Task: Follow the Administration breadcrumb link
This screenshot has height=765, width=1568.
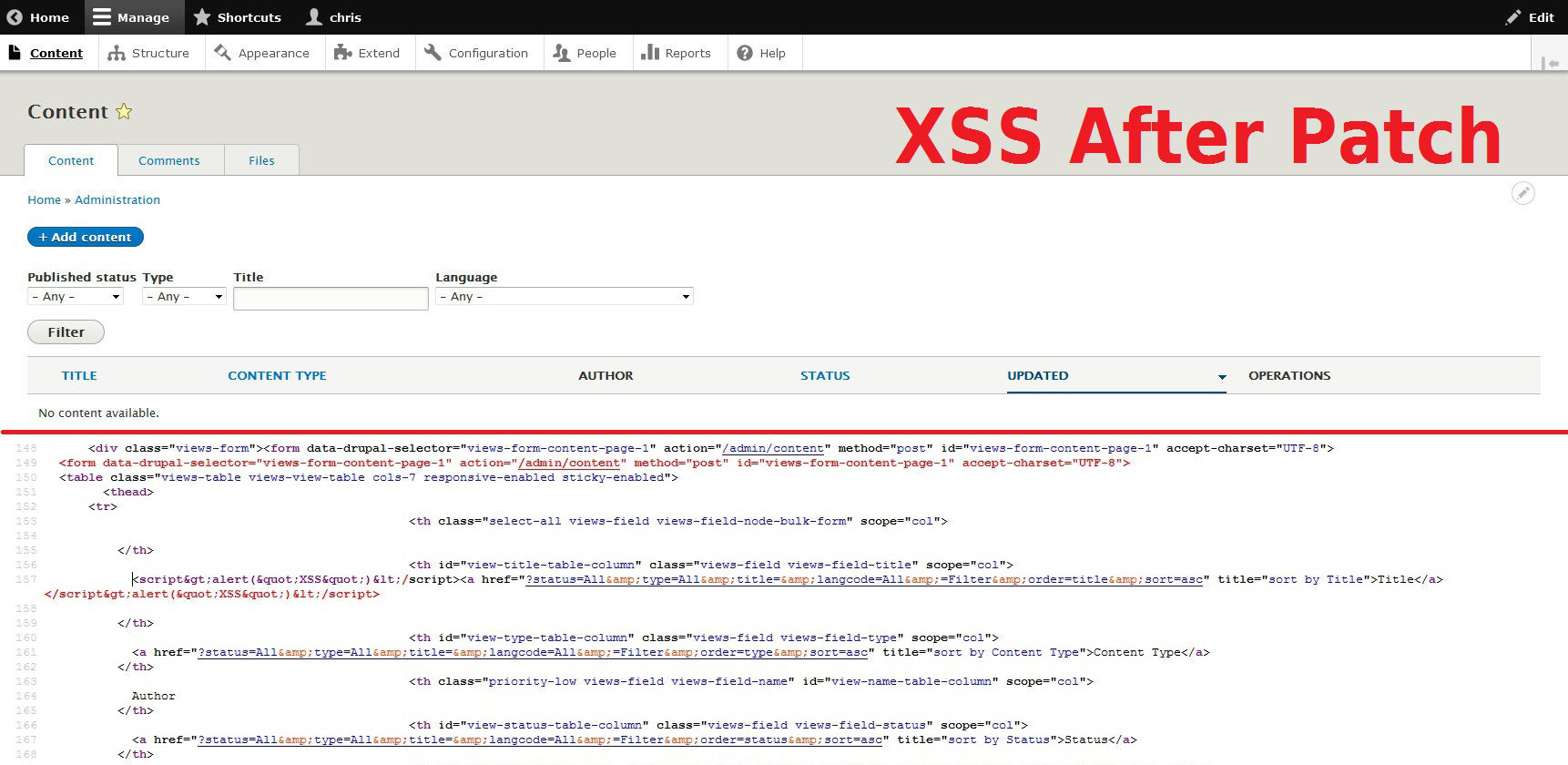Action: click(117, 199)
